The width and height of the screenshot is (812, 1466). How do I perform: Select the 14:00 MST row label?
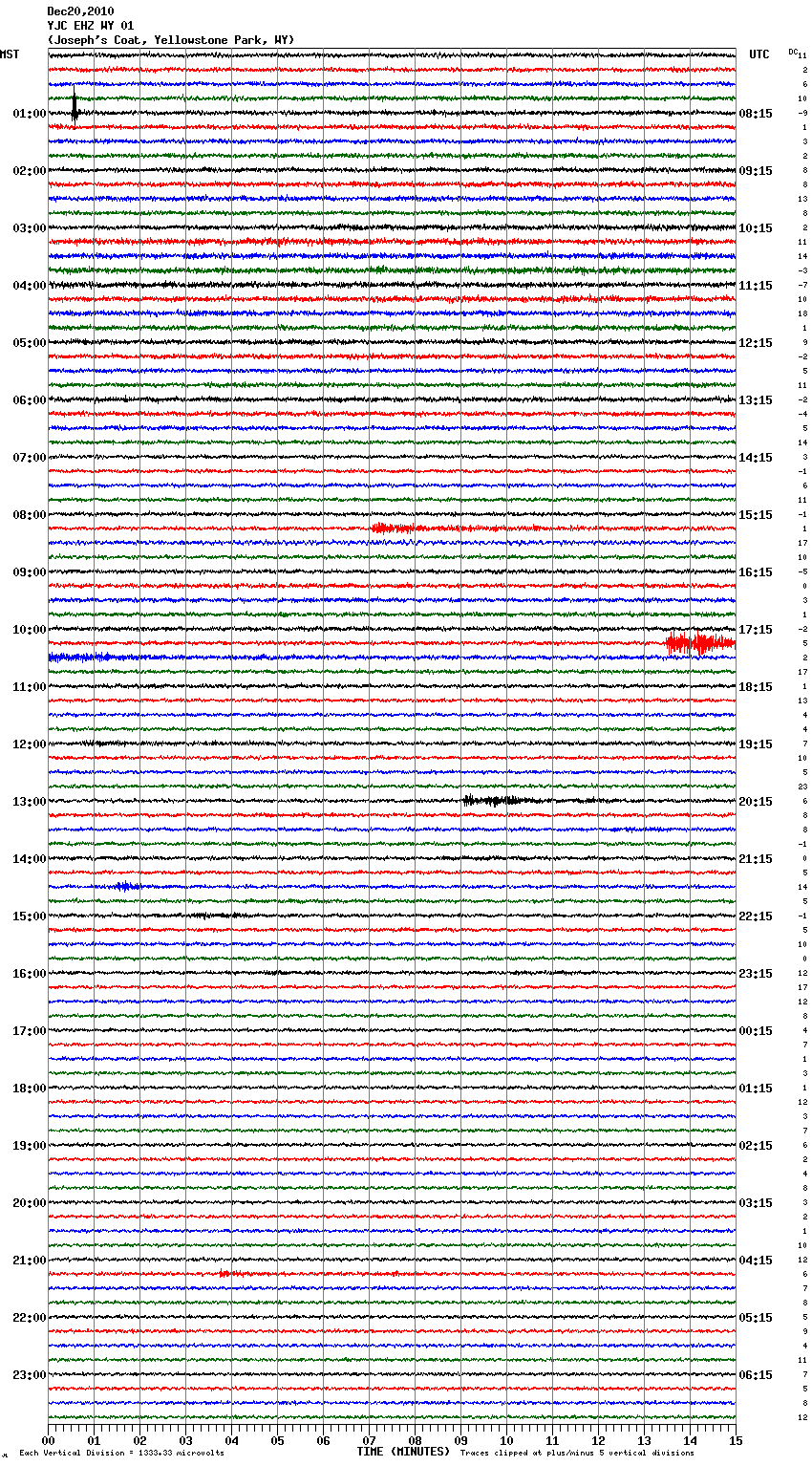coord(29,859)
